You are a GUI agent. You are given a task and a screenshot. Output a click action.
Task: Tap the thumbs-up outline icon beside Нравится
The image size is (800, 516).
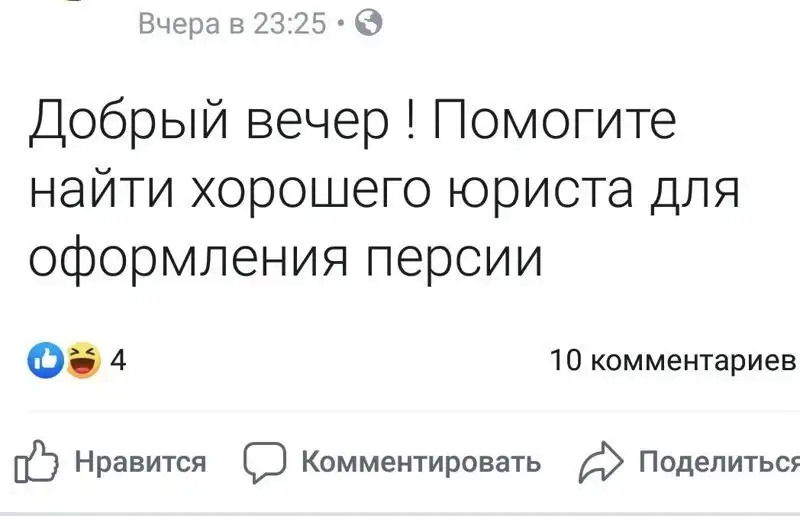38,462
